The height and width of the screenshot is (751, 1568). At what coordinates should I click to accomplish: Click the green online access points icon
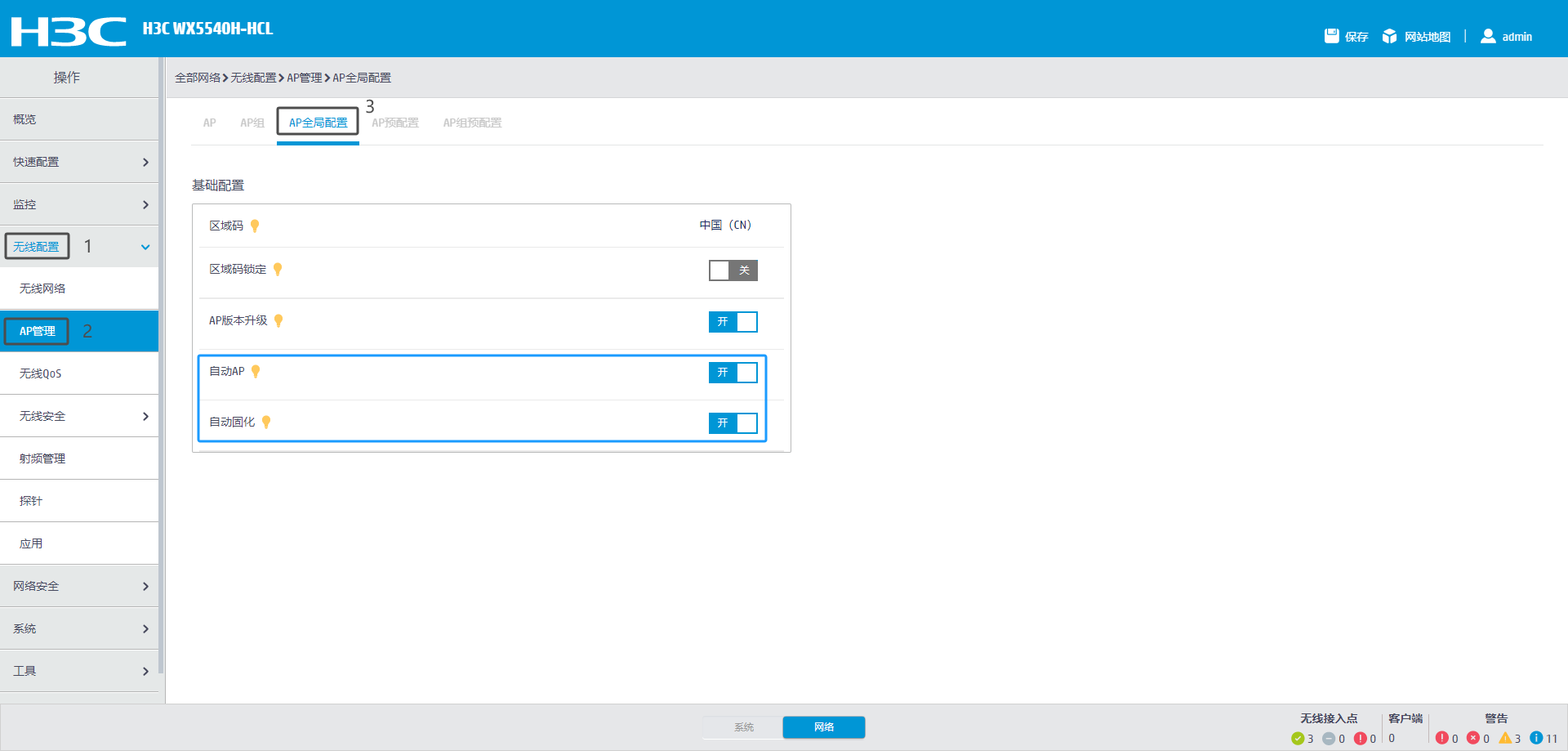1298,738
